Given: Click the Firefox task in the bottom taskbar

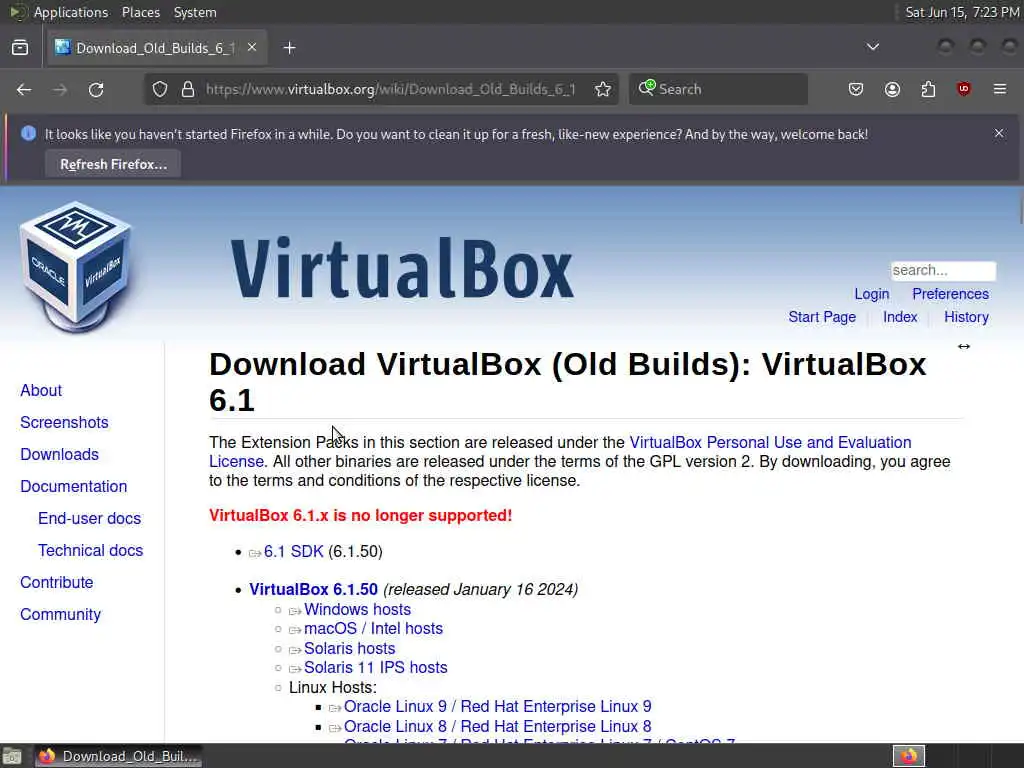Looking at the screenshot, I should pyautogui.click(x=118, y=756).
